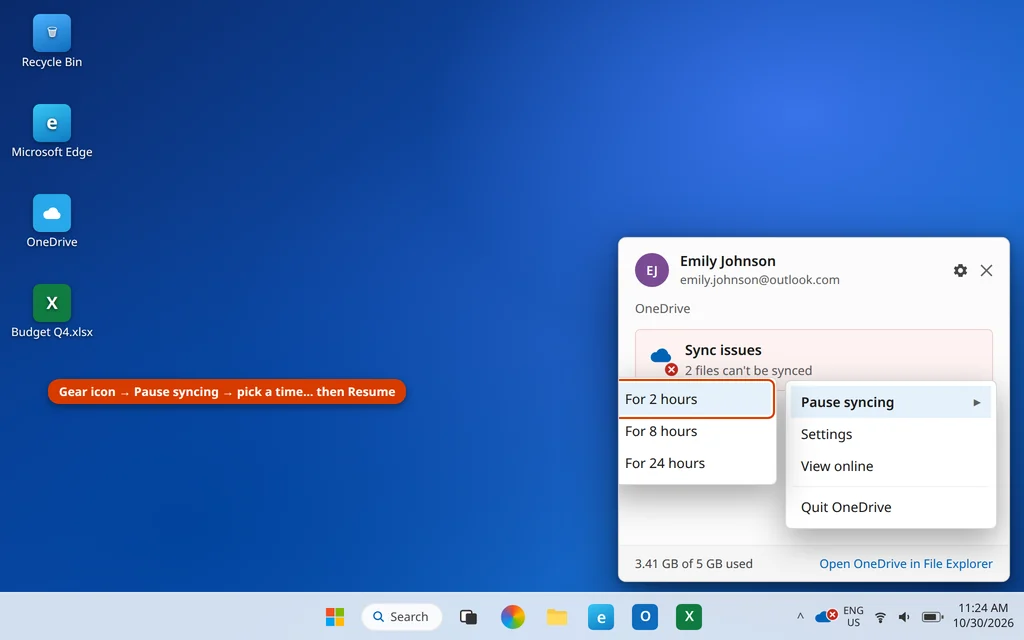This screenshot has height=640, width=1024.
Task: Click emily.johnson@outlook.com email text
Action: coord(760,280)
